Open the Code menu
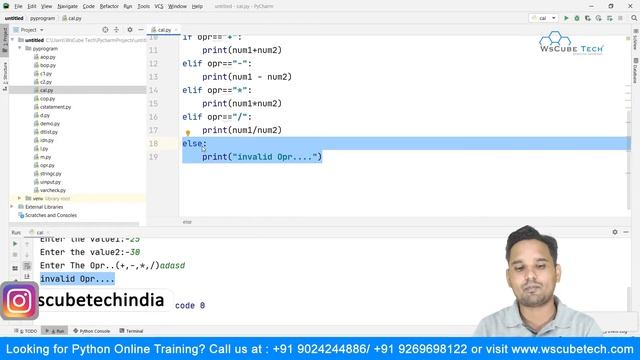Screen dimensions: 640x360 pos(89,6)
